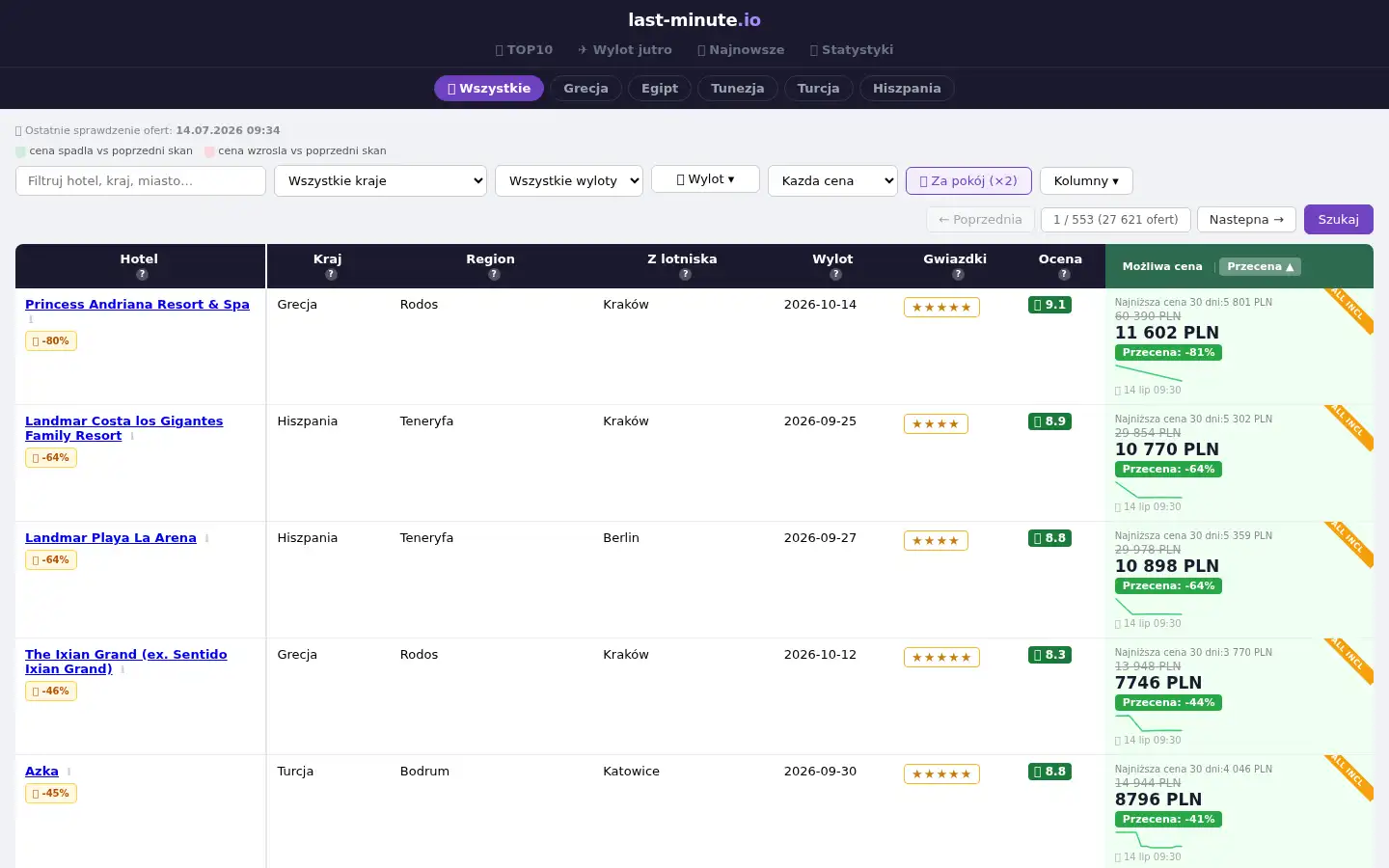Click the -45% badge under Azka
This screenshot has height=868, width=1389.
click(51, 794)
